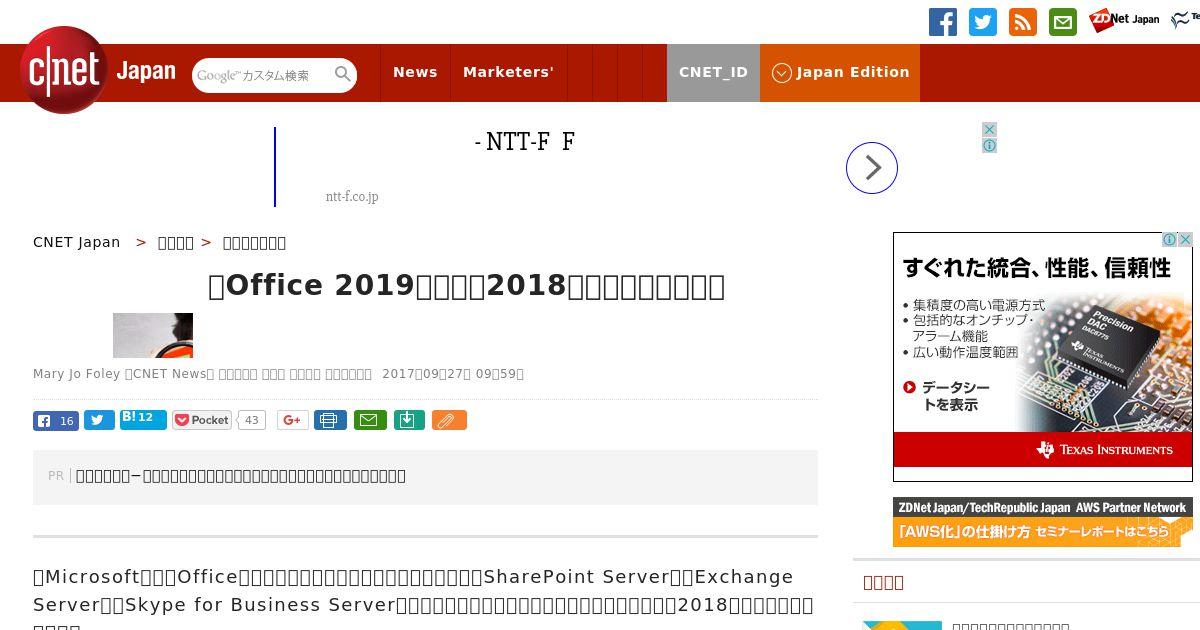
Task: Go to CNET Japan breadcrumb
Action: point(77,242)
